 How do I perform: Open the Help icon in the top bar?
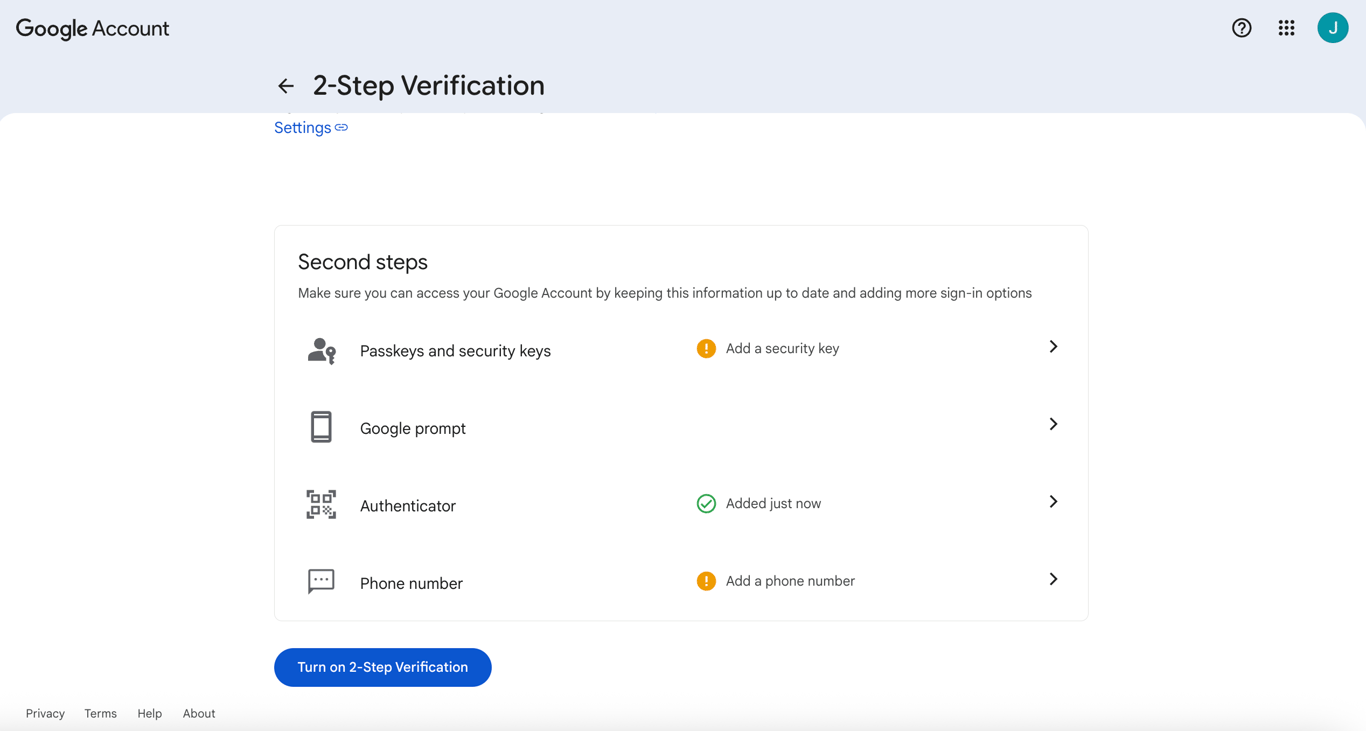[x=1241, y=28]
